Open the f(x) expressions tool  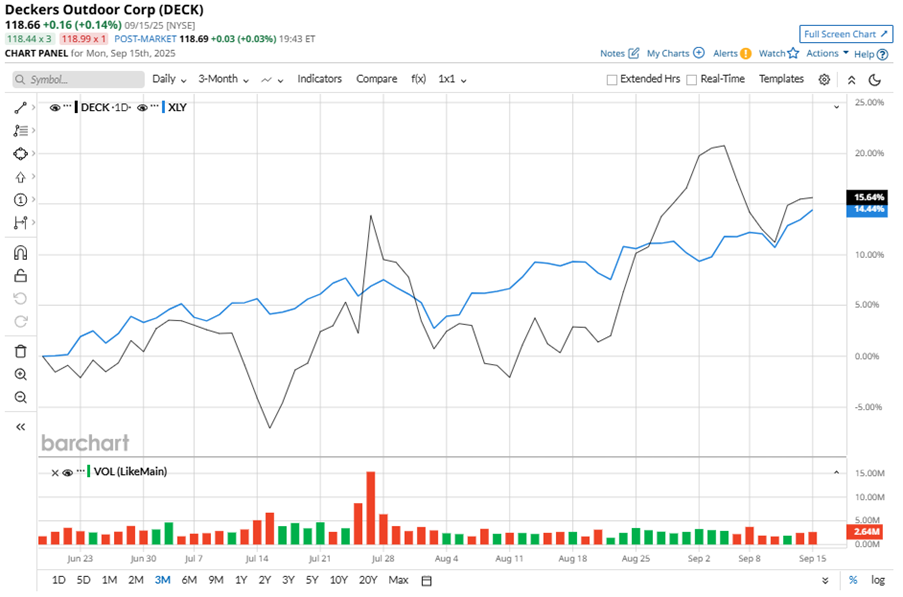point(418,79)
